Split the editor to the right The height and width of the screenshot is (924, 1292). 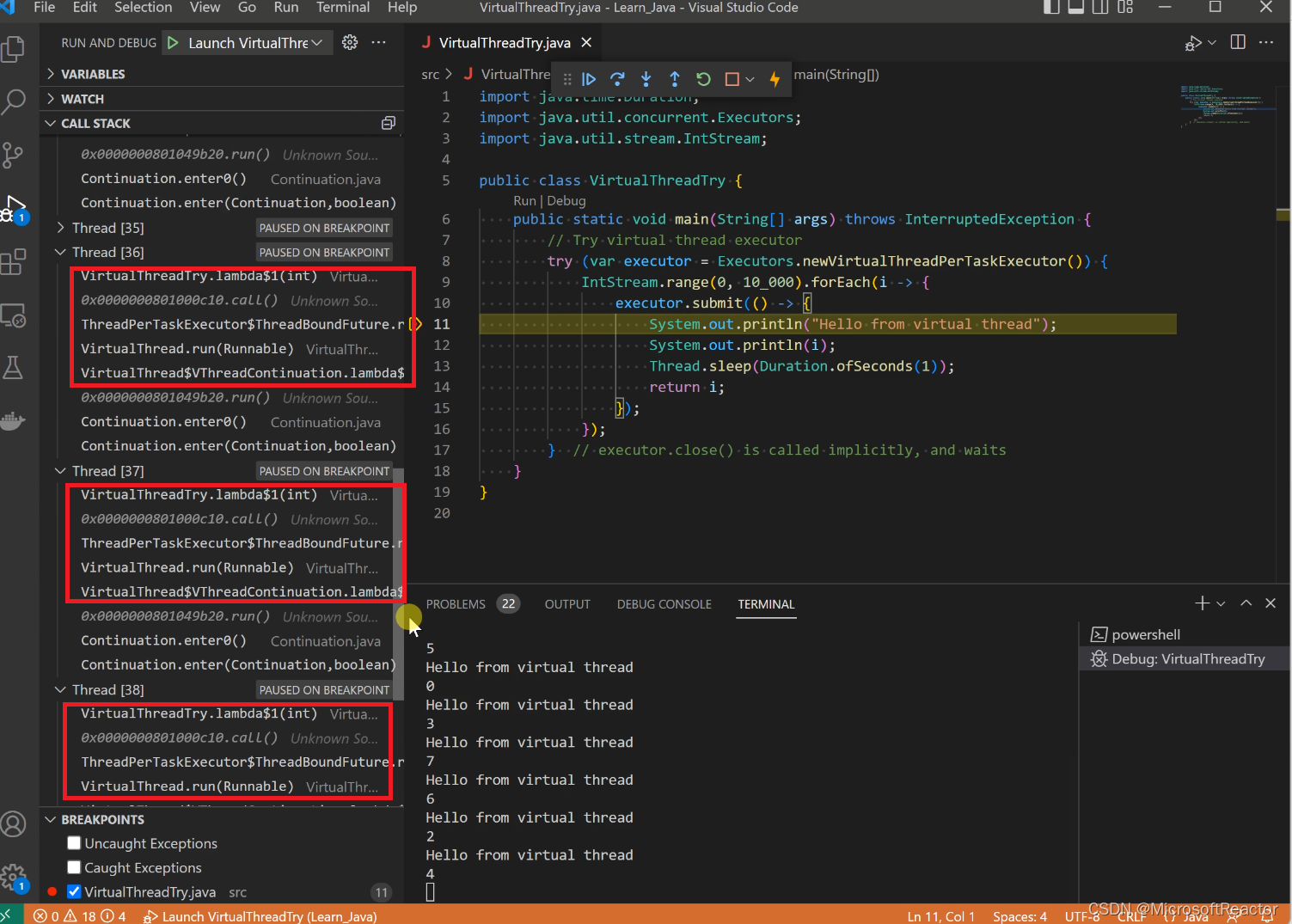coord(1238,42)
